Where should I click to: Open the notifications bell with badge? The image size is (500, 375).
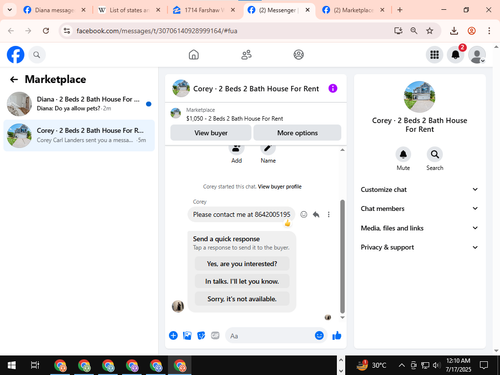[456, 55]
